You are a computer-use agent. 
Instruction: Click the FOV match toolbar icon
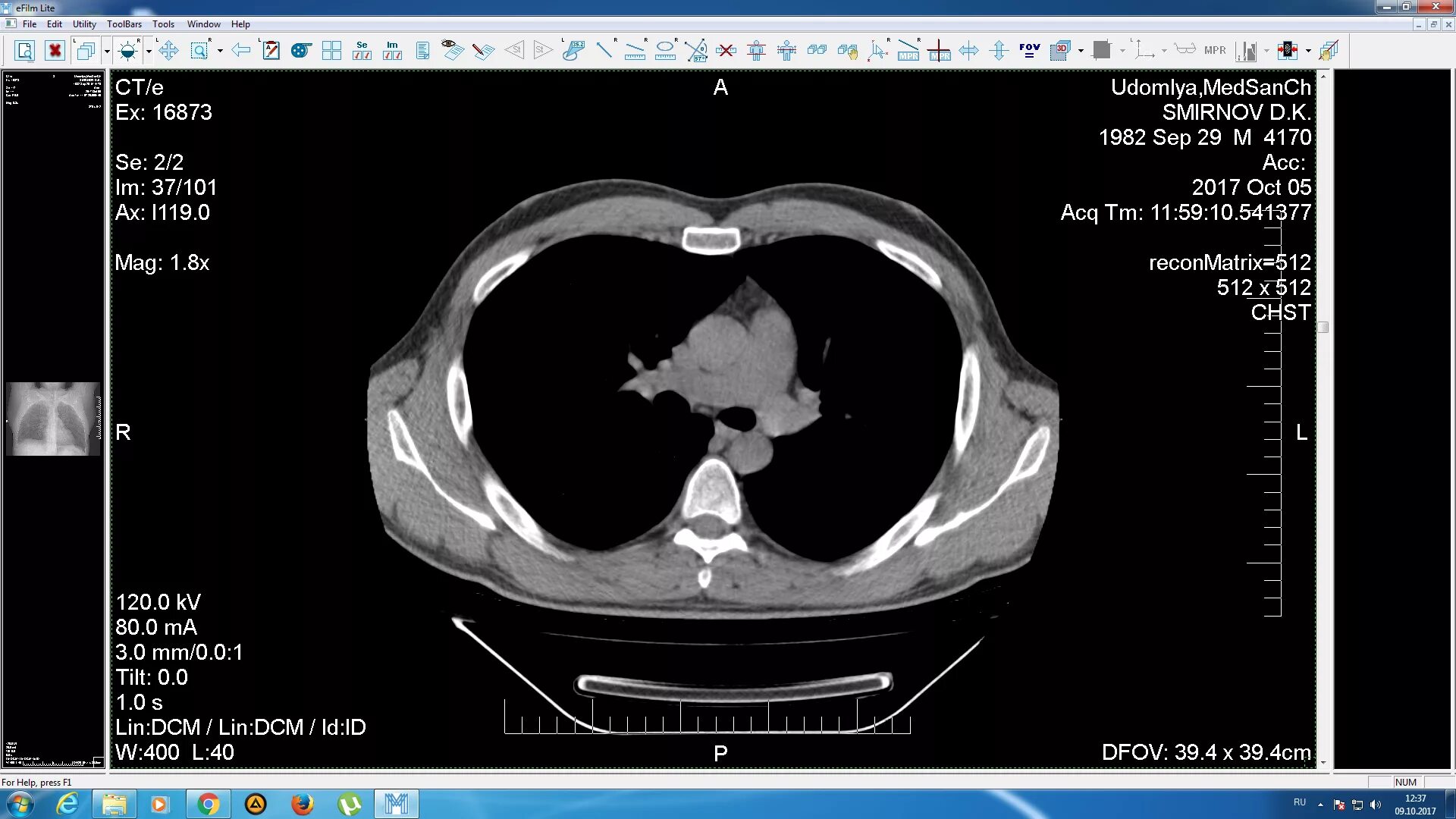click(x=1029, y=51)
